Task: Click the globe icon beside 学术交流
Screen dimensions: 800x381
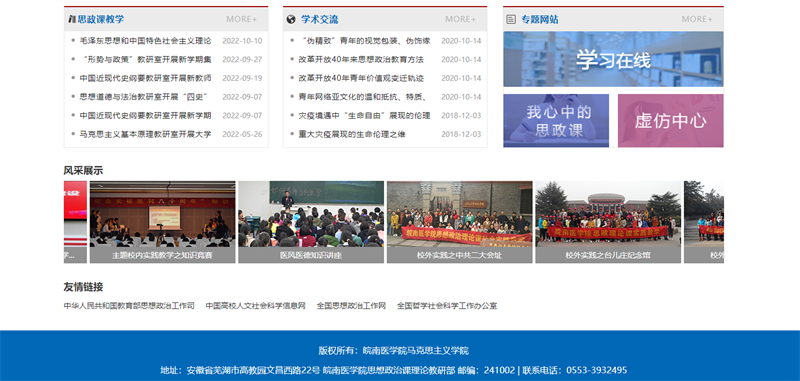Action: coord(291,19)
